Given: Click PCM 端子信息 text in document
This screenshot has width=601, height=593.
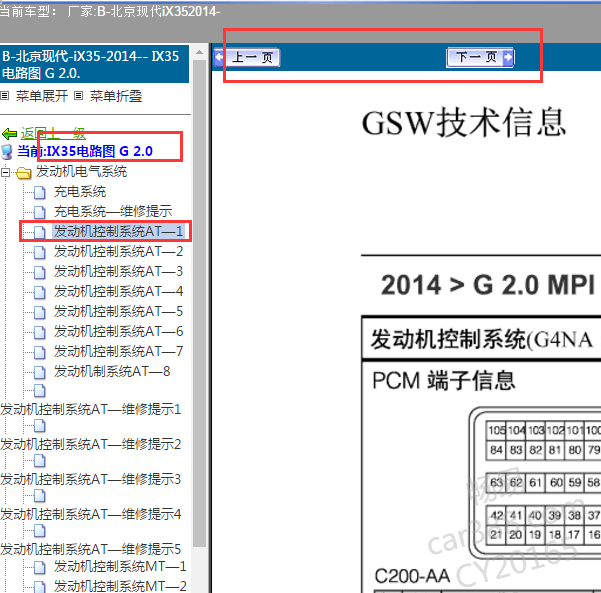Looking at the screenshot, I should 444,380.
